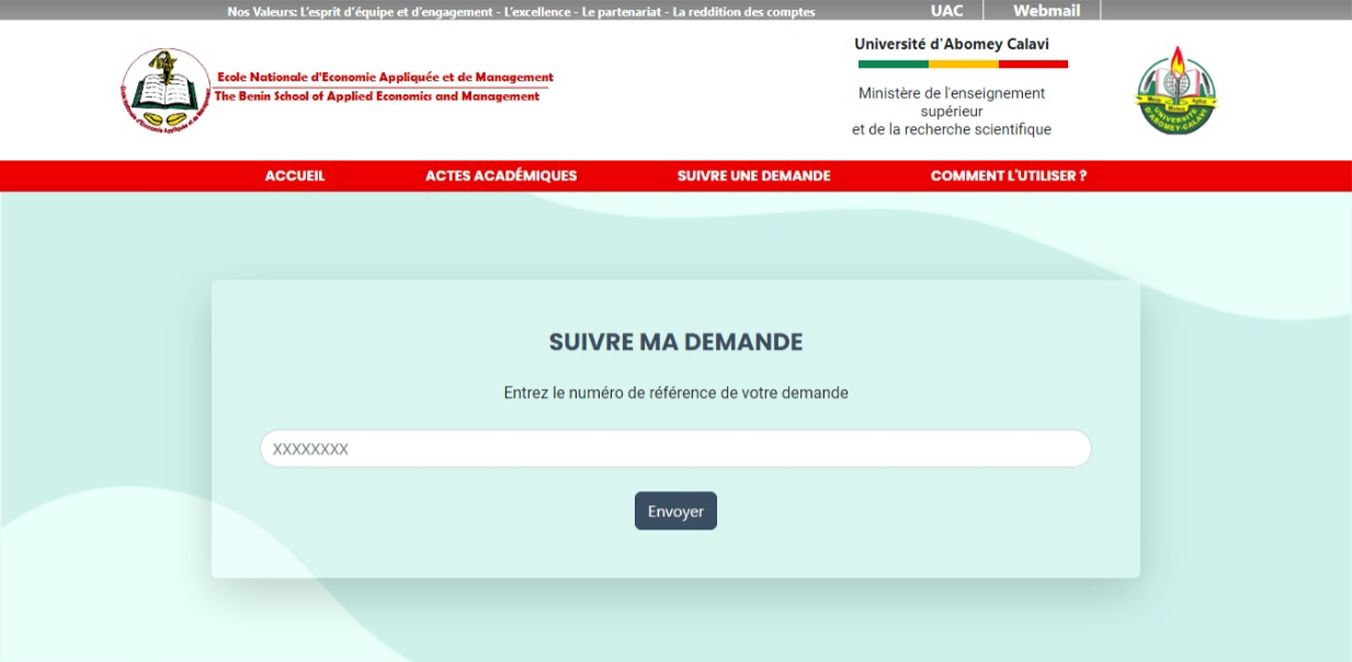Screen dimensions: 1352x662
Task: Click green segment of the flag stripe
Action: coord(893,64)
